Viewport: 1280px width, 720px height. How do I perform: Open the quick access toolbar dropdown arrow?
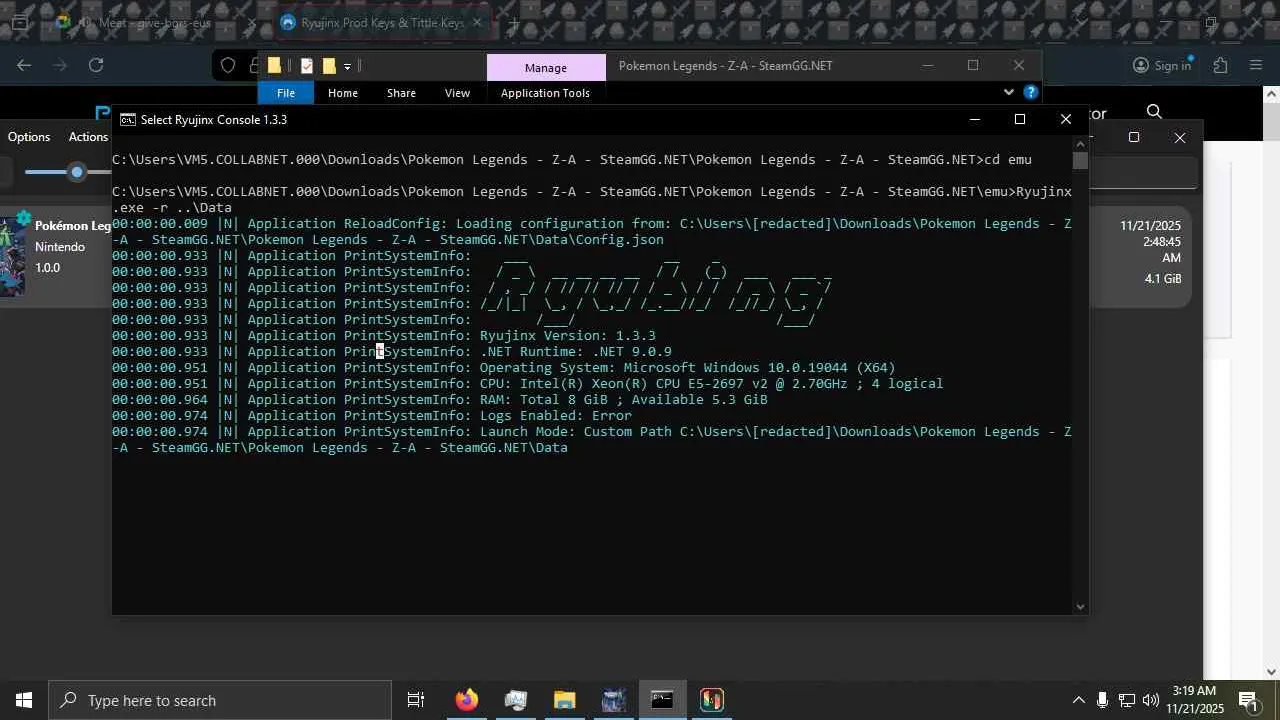(347, 66)
